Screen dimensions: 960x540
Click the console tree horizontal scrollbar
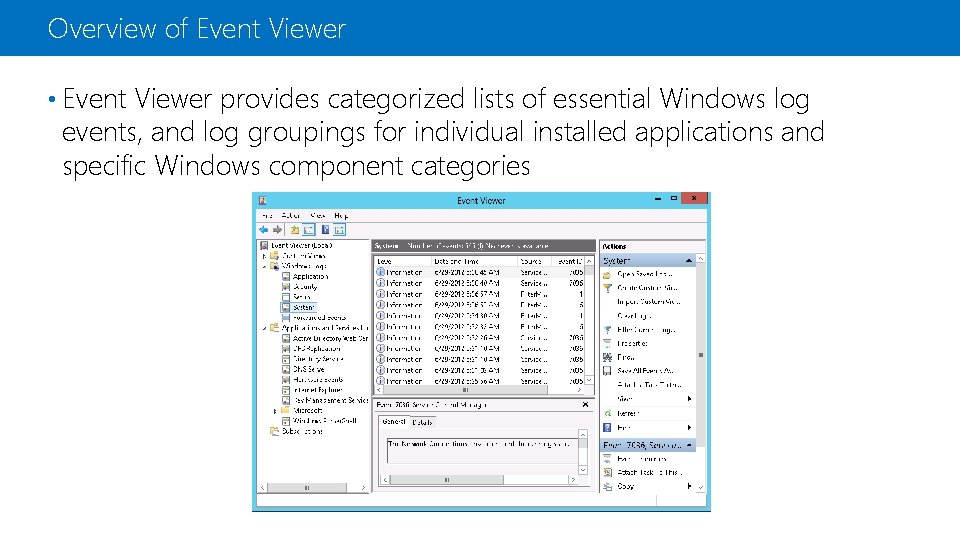(x=313, y=488)
